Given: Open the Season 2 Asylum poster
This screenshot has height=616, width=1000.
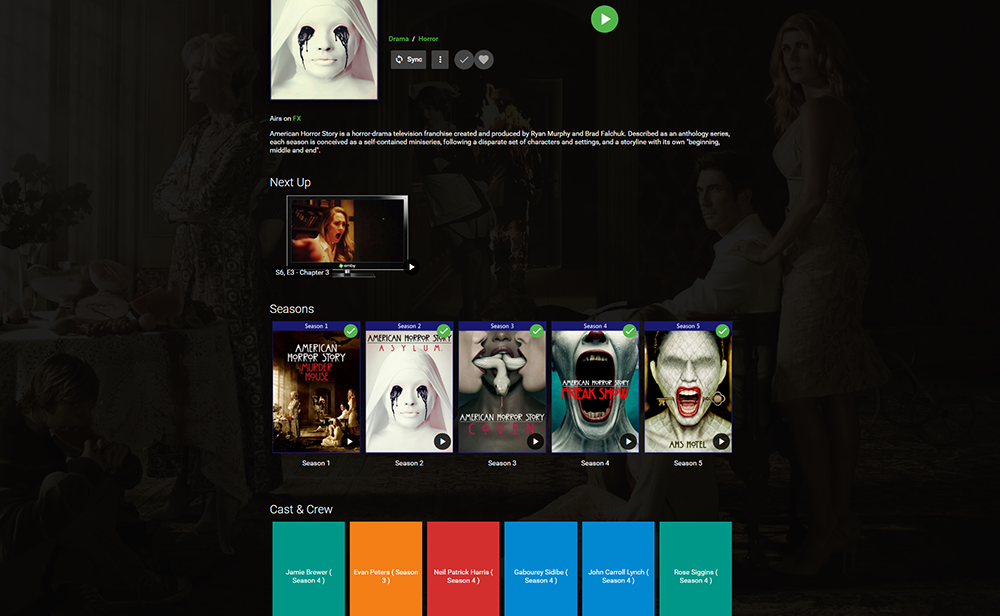Looking at the screenshot, I should click(x=409, y=386).
